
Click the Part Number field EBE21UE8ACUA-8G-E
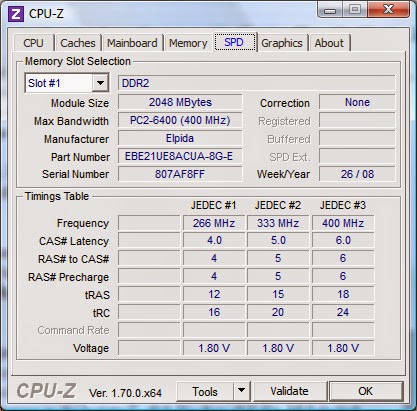(x=180, y=156)
